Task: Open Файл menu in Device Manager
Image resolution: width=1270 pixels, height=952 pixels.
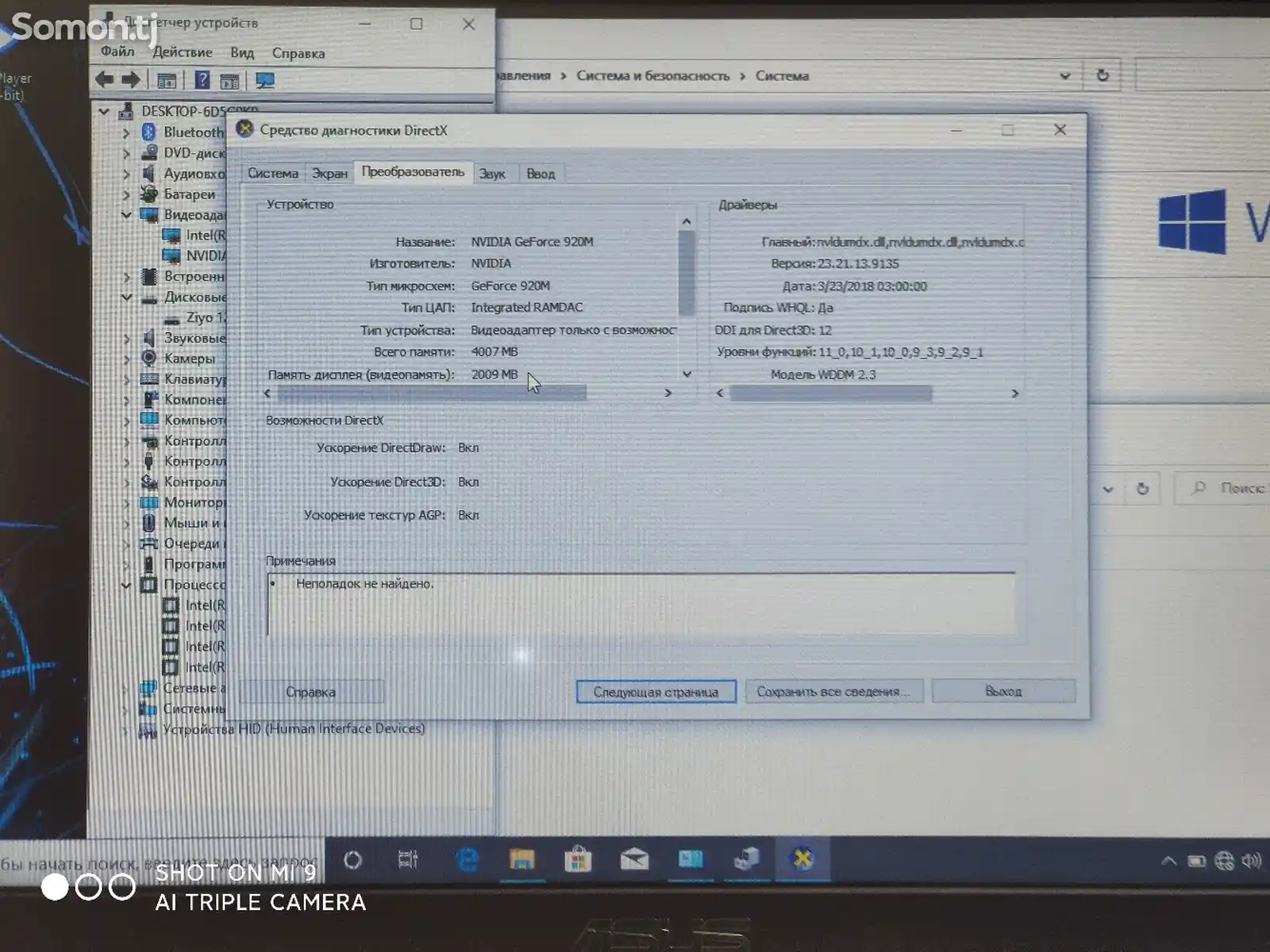Action: [x=117, y=52]
